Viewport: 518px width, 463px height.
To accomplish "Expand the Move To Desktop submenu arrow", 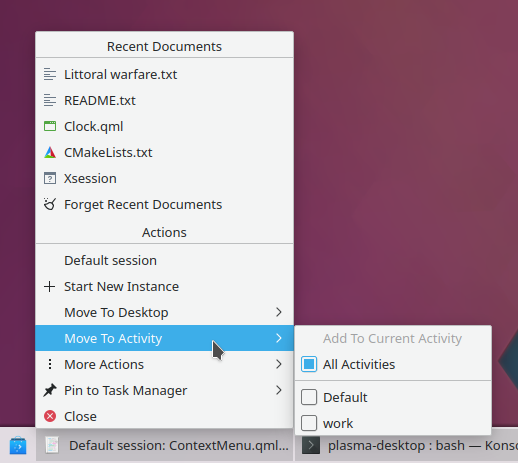I will click(279, 312).
